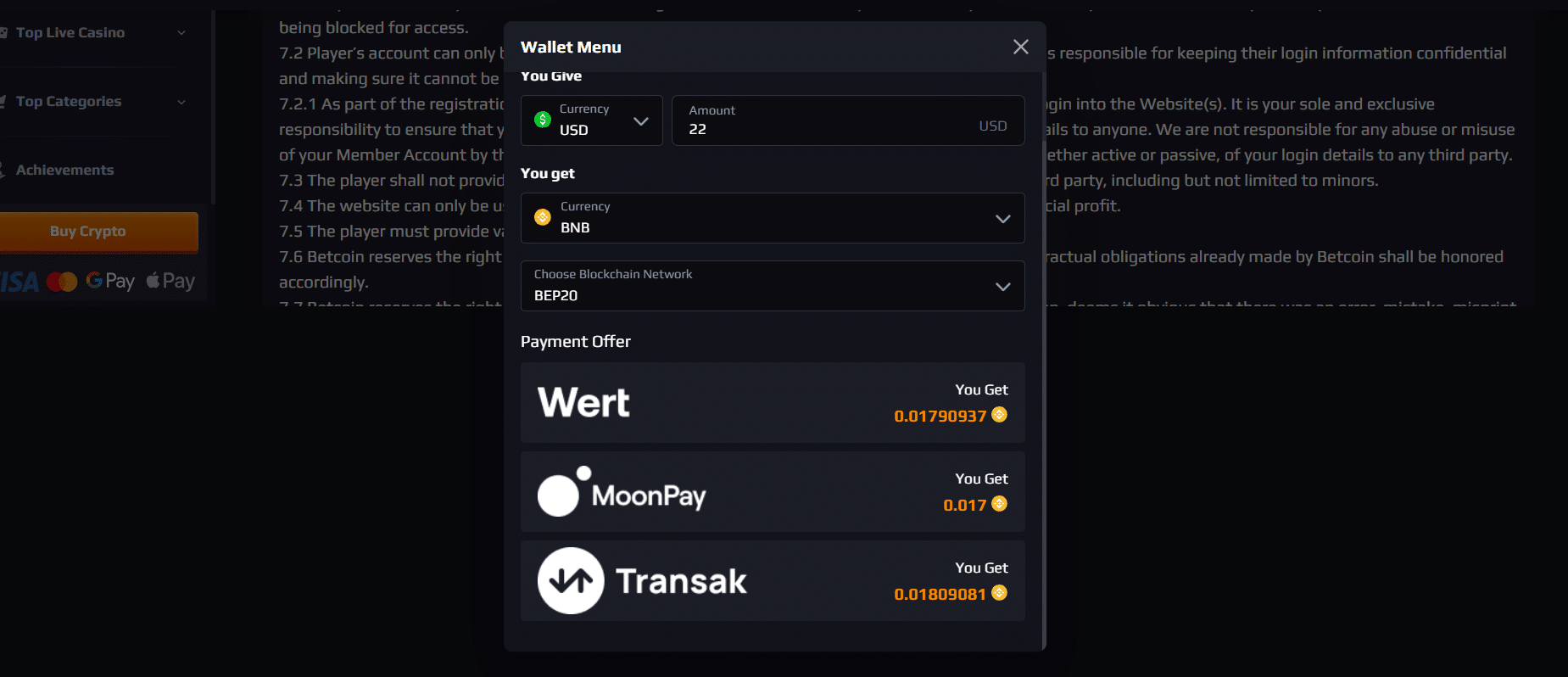Close the Wallet Menu dialog

tap(1020, 47)
